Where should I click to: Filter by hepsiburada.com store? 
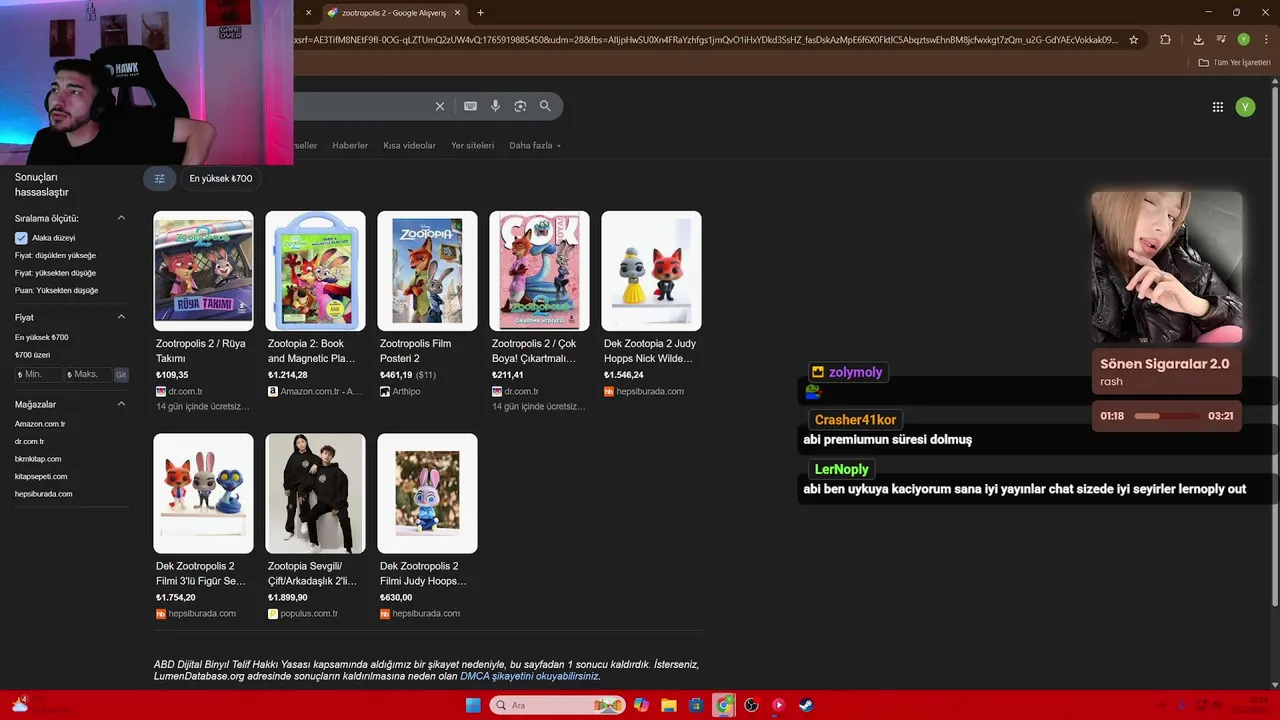tap(43, 494)
